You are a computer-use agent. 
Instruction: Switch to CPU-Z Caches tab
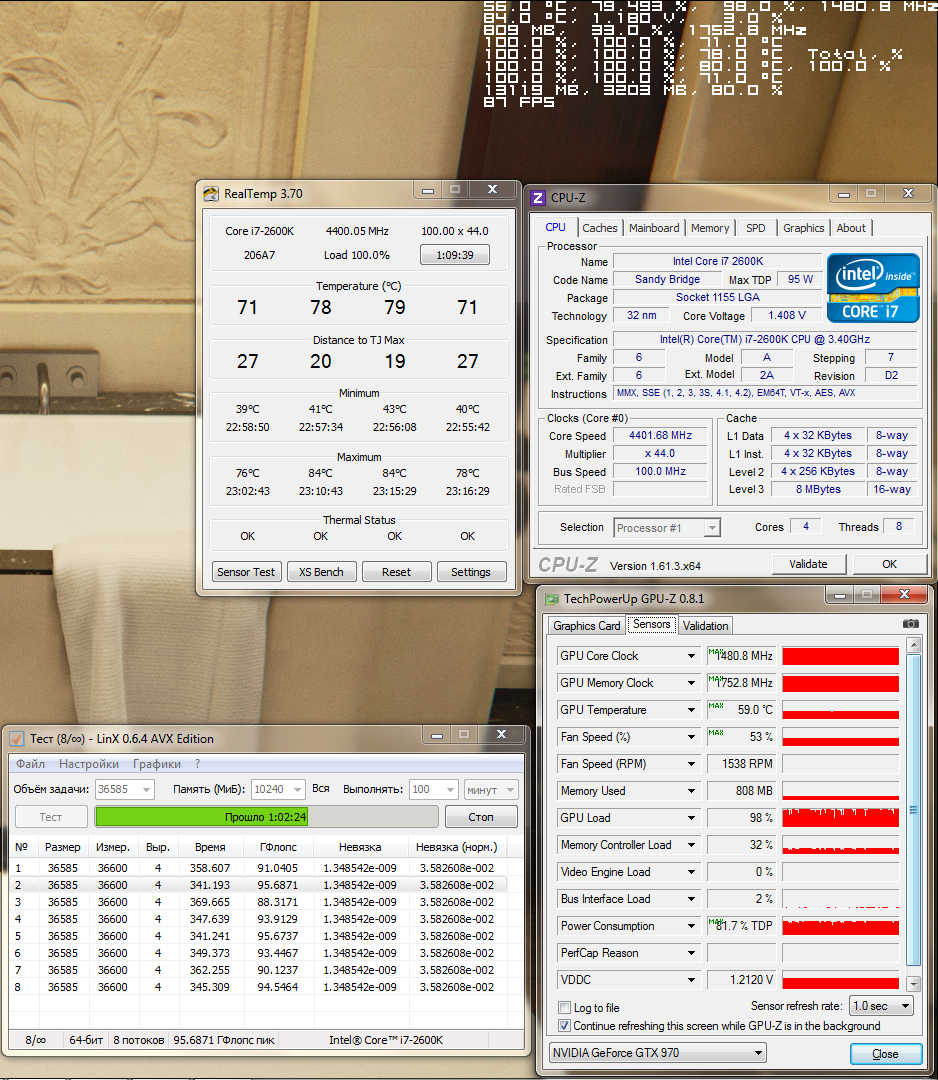pos(600,228)
